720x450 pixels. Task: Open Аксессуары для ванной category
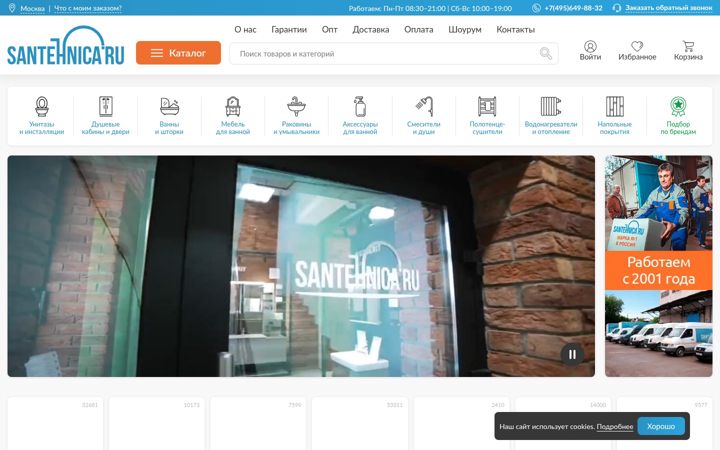point(360,116)
